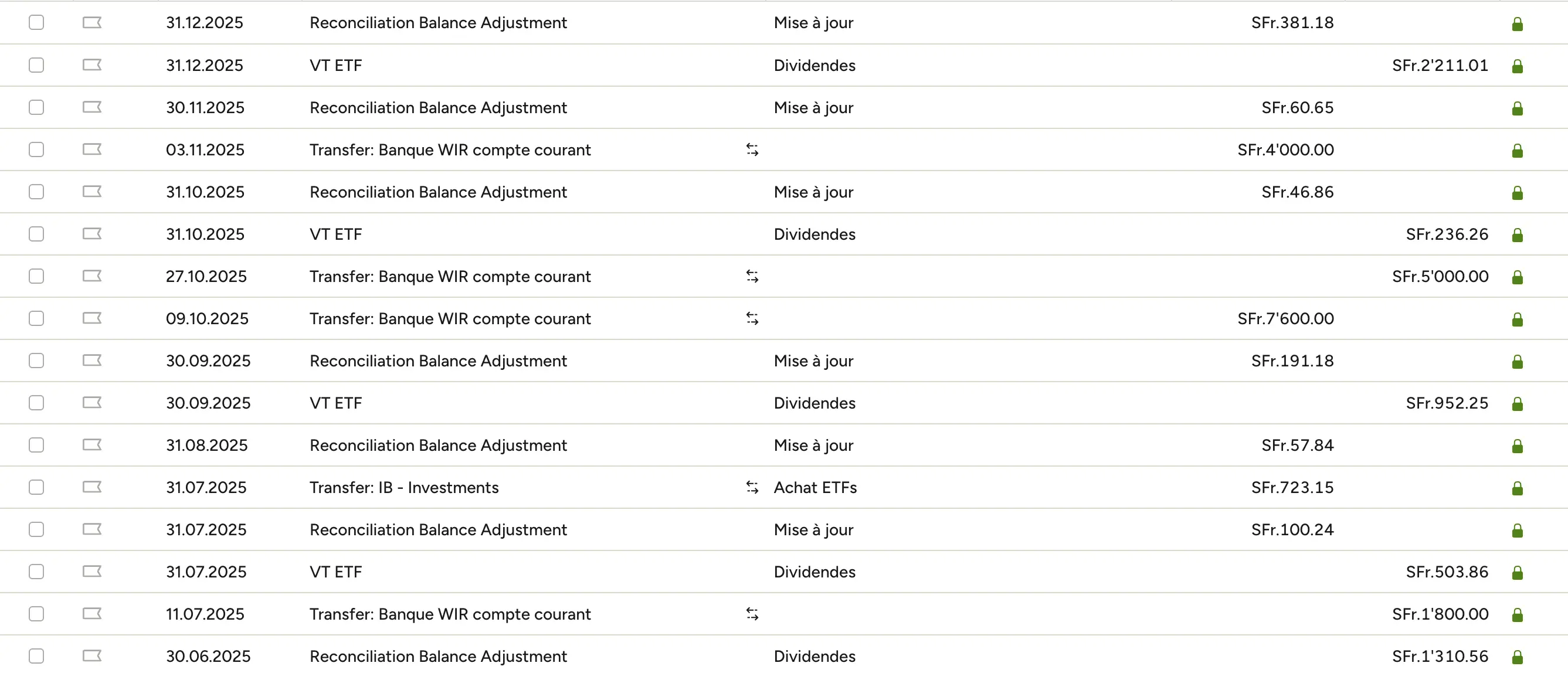This screenshot has width=1568, height=673.
Task: Flag the 31.12.2025 VT ETF dividend row
Action: click(91, 64)
